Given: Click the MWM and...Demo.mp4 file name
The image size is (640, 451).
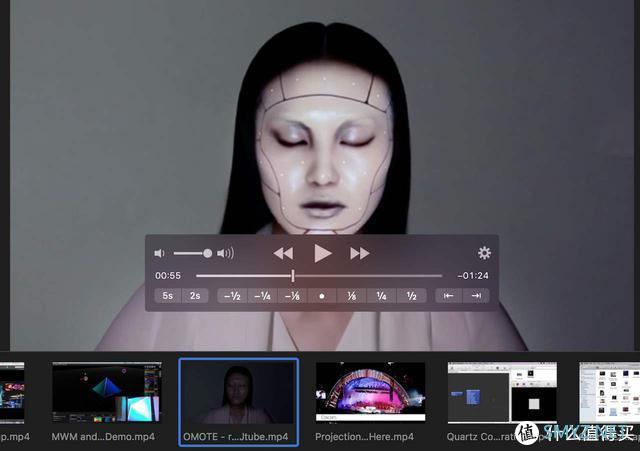Looking at the screenshot, I should (103, 437).
